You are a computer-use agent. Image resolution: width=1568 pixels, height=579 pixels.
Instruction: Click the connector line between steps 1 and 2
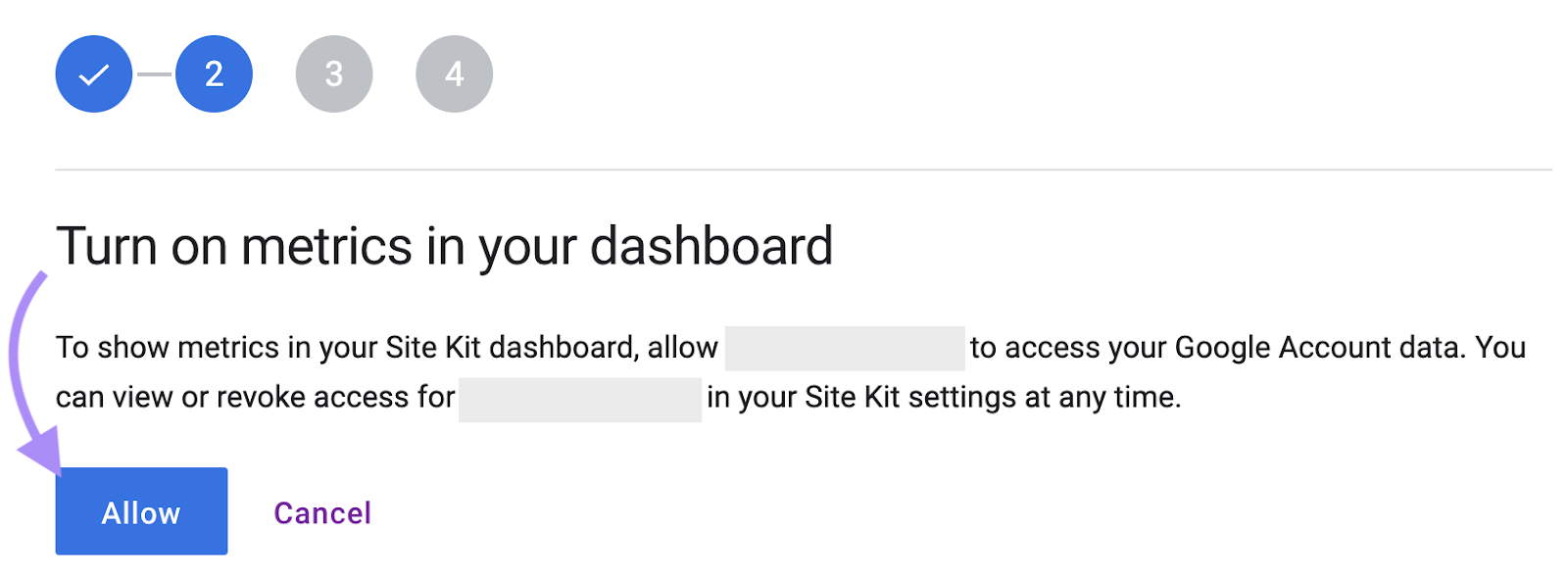153,72
